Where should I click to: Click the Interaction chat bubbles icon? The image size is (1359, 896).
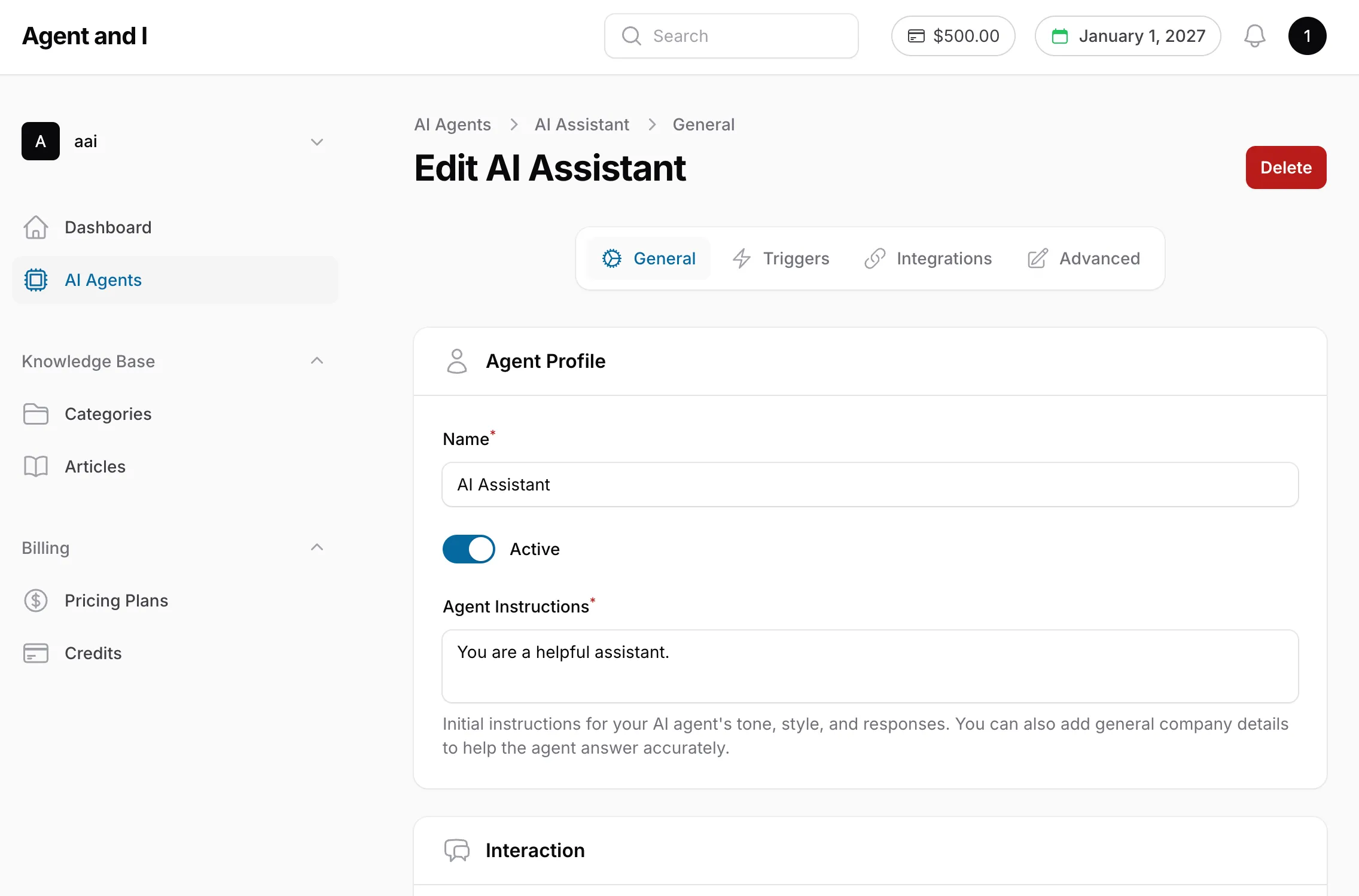click(x=457, y=850)
